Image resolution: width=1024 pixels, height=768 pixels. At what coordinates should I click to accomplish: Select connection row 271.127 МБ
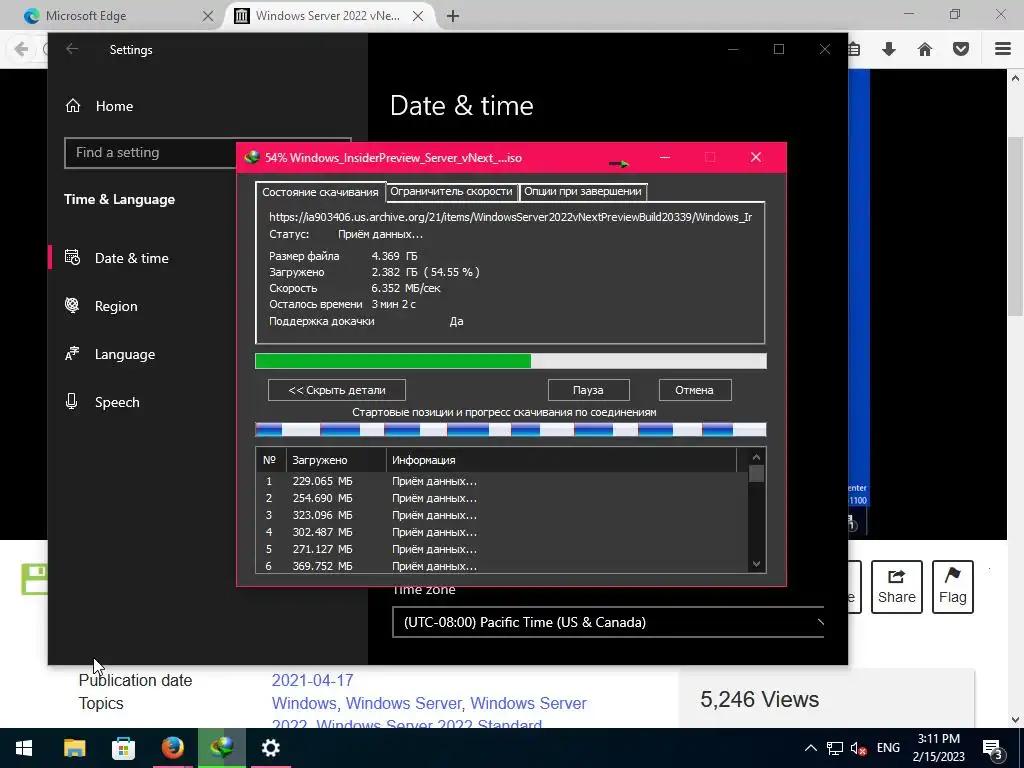(501, 549)
